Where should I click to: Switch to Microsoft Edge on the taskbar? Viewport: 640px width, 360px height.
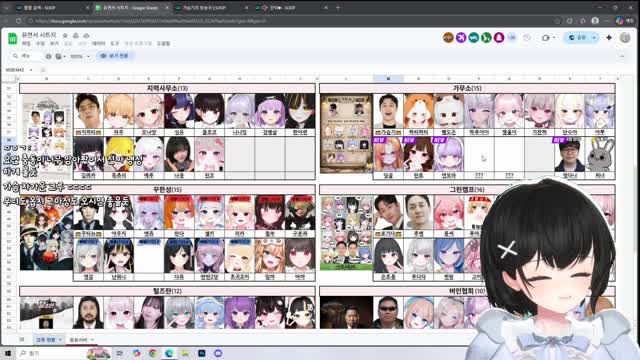169,353
